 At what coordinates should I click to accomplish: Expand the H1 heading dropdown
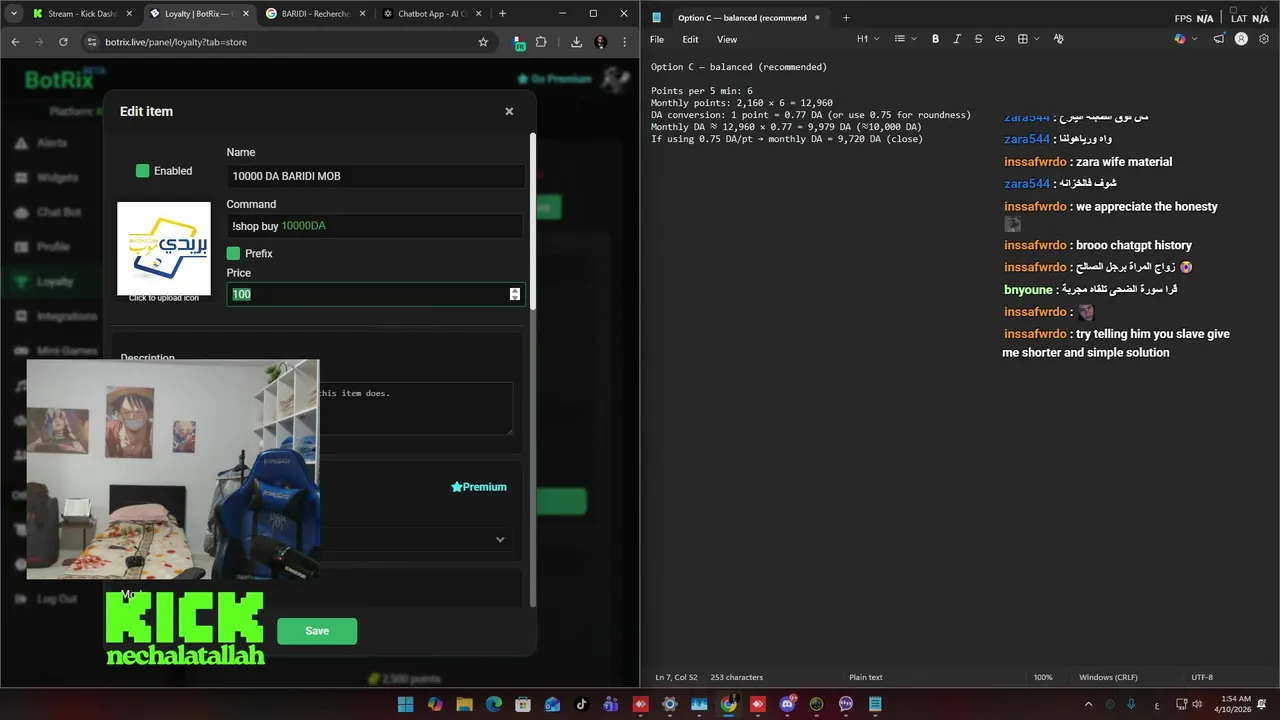[x=868, y=39]
